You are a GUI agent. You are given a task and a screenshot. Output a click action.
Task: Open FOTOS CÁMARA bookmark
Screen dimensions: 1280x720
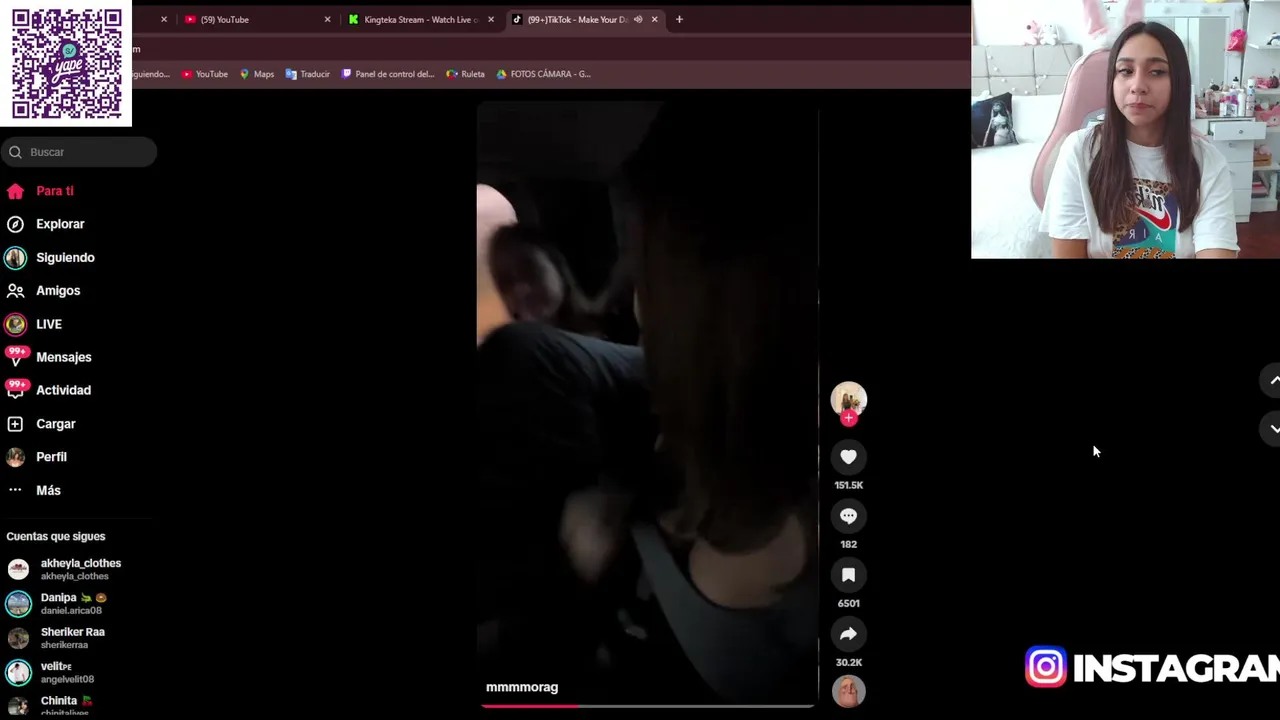[x=543, y=74]
